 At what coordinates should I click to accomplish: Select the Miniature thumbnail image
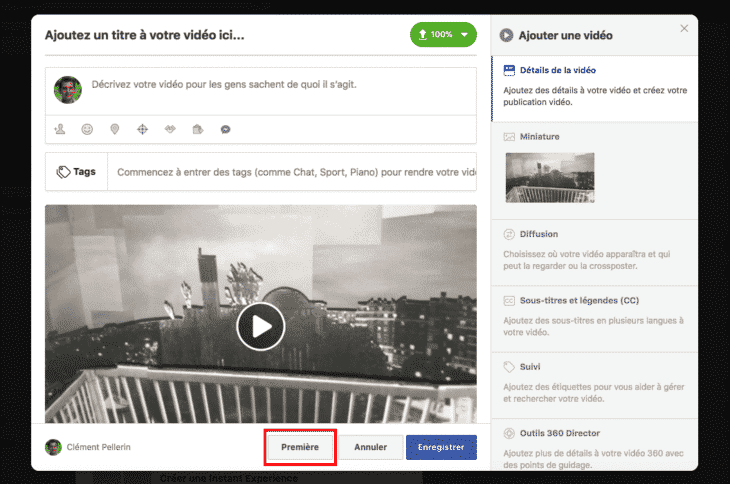coord(550,177)
